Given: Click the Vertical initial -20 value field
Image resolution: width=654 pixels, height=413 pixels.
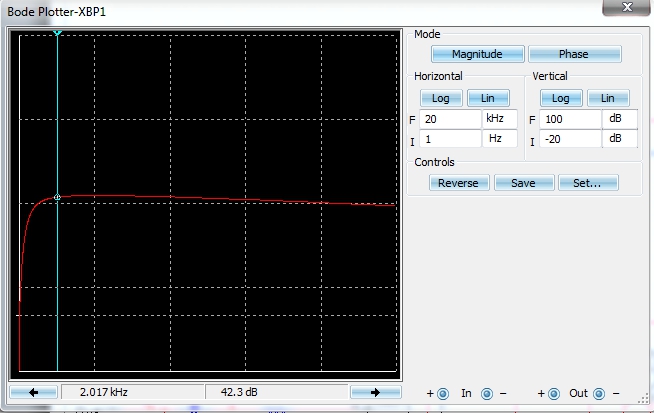Looking at the screenshot, I should tap(569, 139).
